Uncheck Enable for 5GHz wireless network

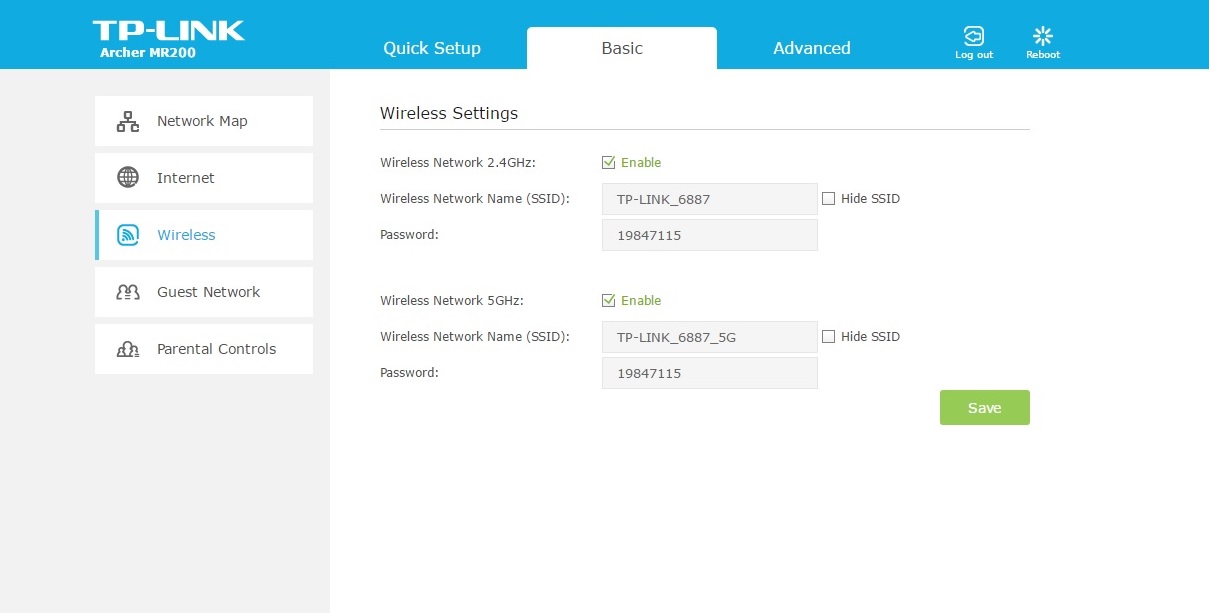click(608, 300)
